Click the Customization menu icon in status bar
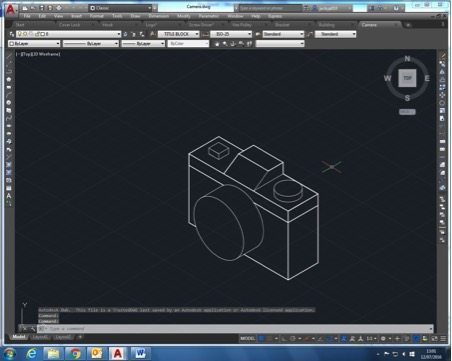This screenshot has height=361, width=452. 443,338
